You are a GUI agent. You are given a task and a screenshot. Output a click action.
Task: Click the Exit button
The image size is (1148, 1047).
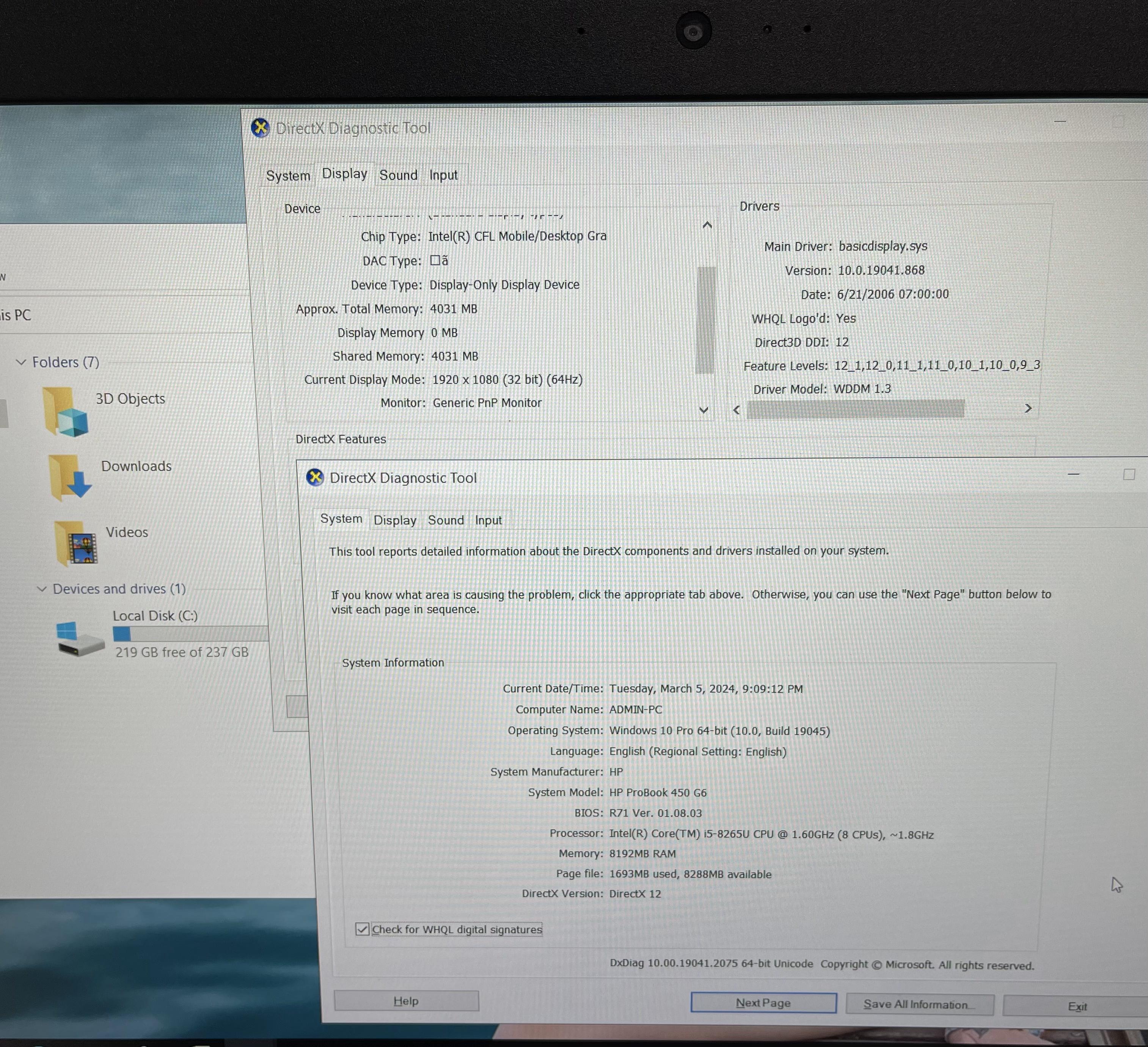(1076, 1006)
